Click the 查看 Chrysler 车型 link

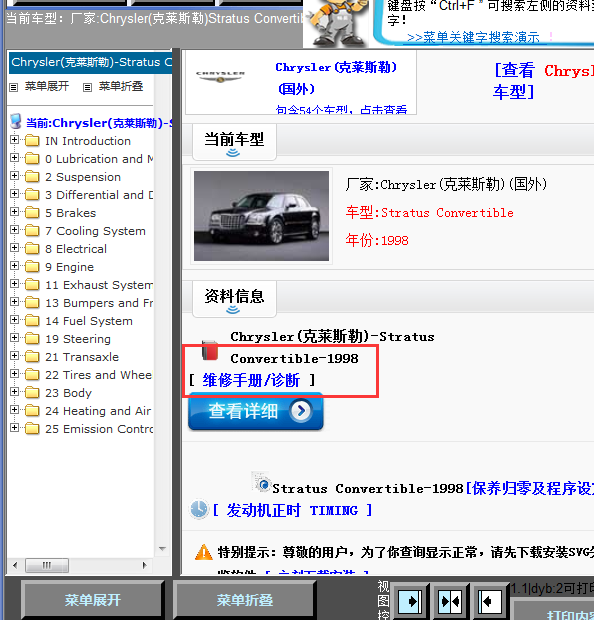point(544,81)
